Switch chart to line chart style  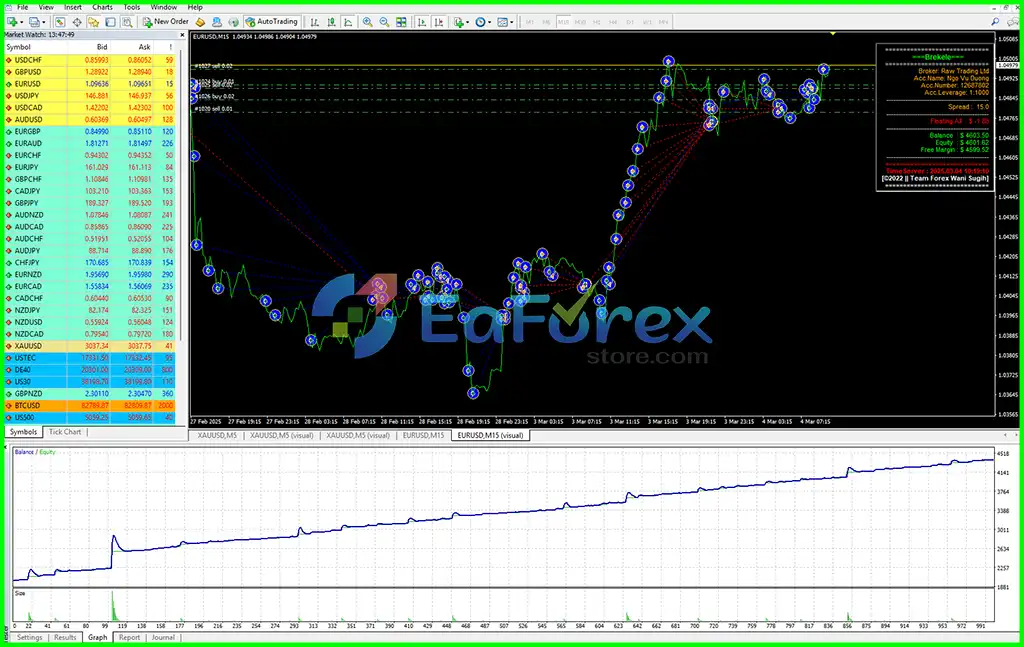click(349, 22)
